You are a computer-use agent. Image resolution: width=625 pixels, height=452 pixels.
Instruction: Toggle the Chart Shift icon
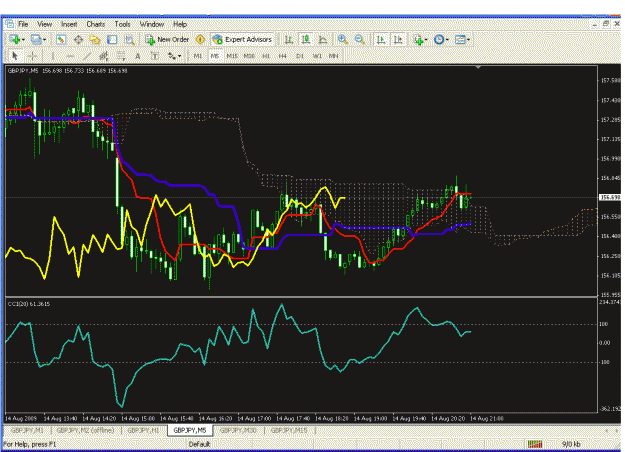[398, 39]
